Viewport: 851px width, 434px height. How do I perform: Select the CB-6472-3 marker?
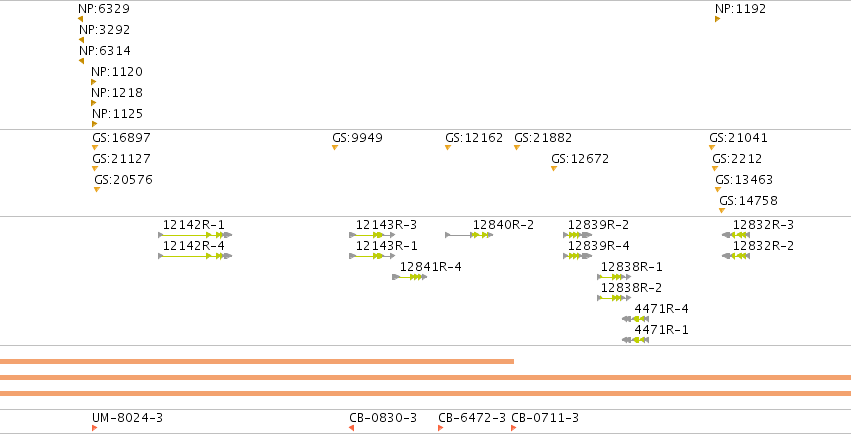point(441,428)
